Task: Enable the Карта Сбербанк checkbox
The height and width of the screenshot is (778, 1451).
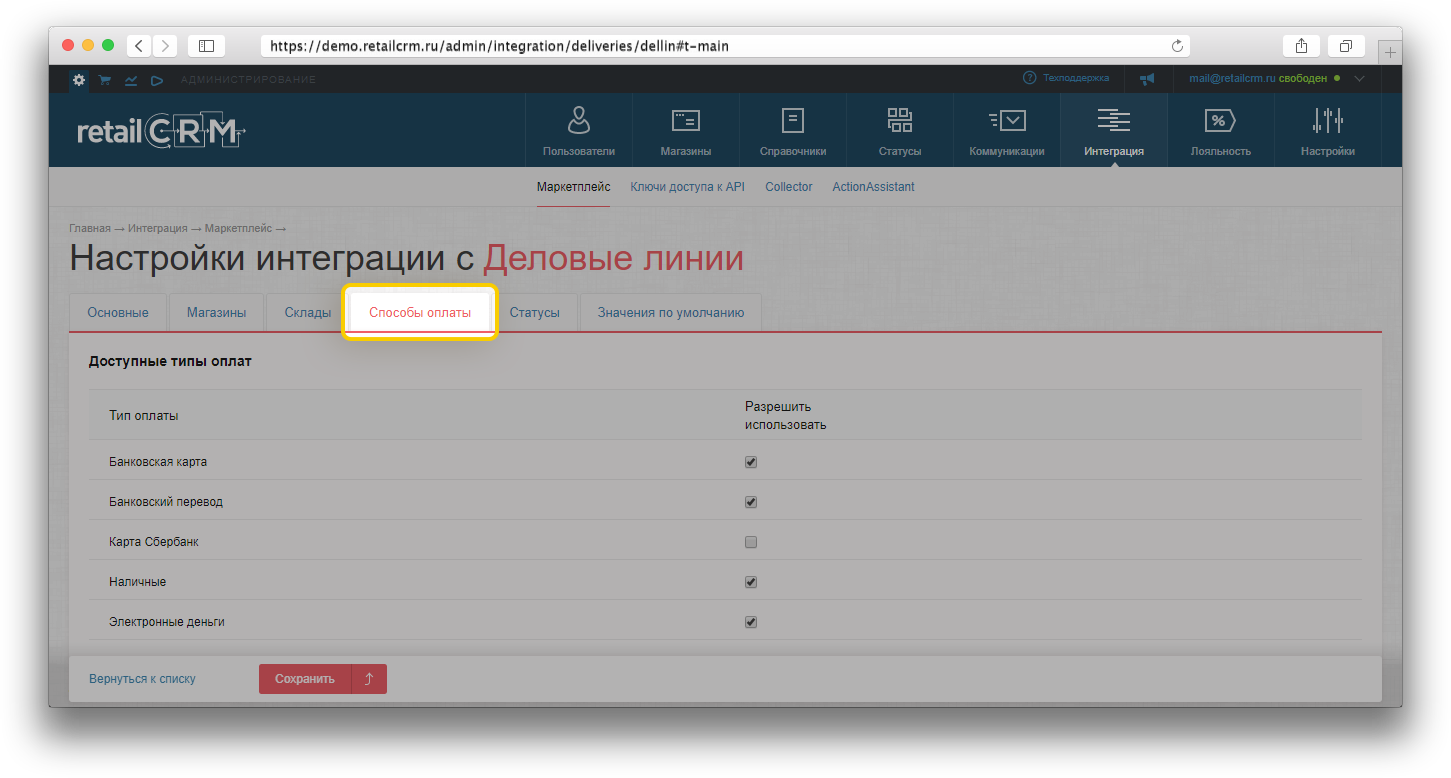Action: coord(751,542)
